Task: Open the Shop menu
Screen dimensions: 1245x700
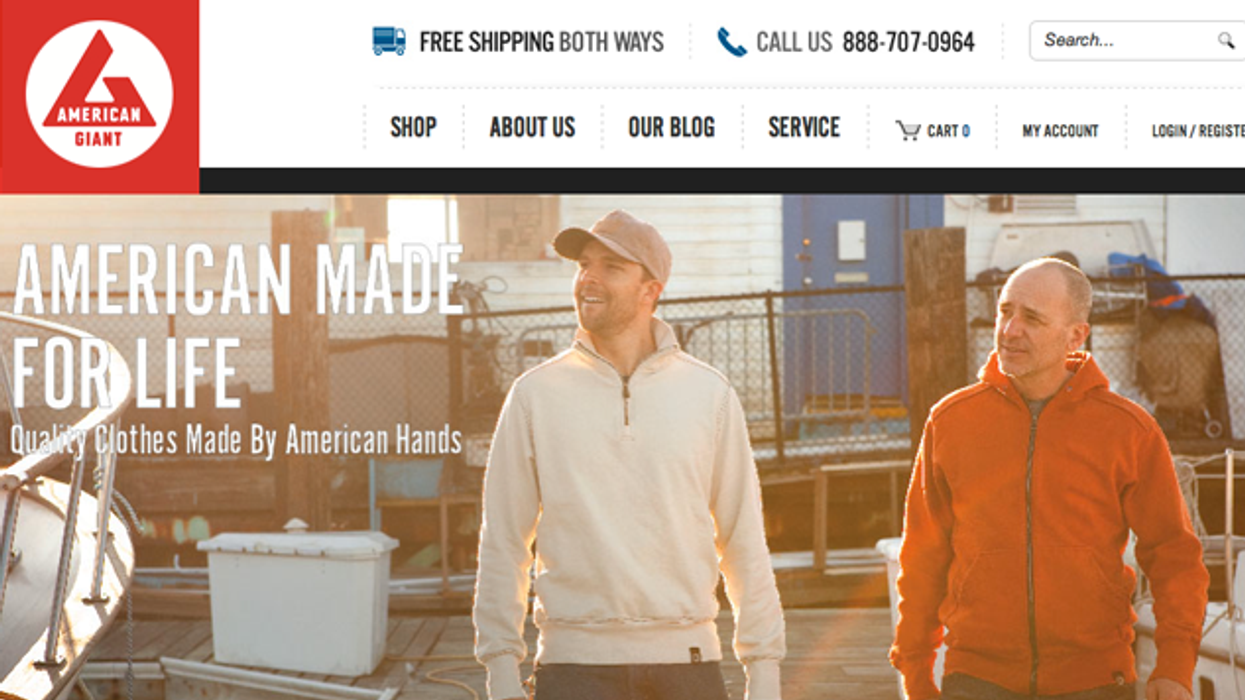Action: (413, 128)
